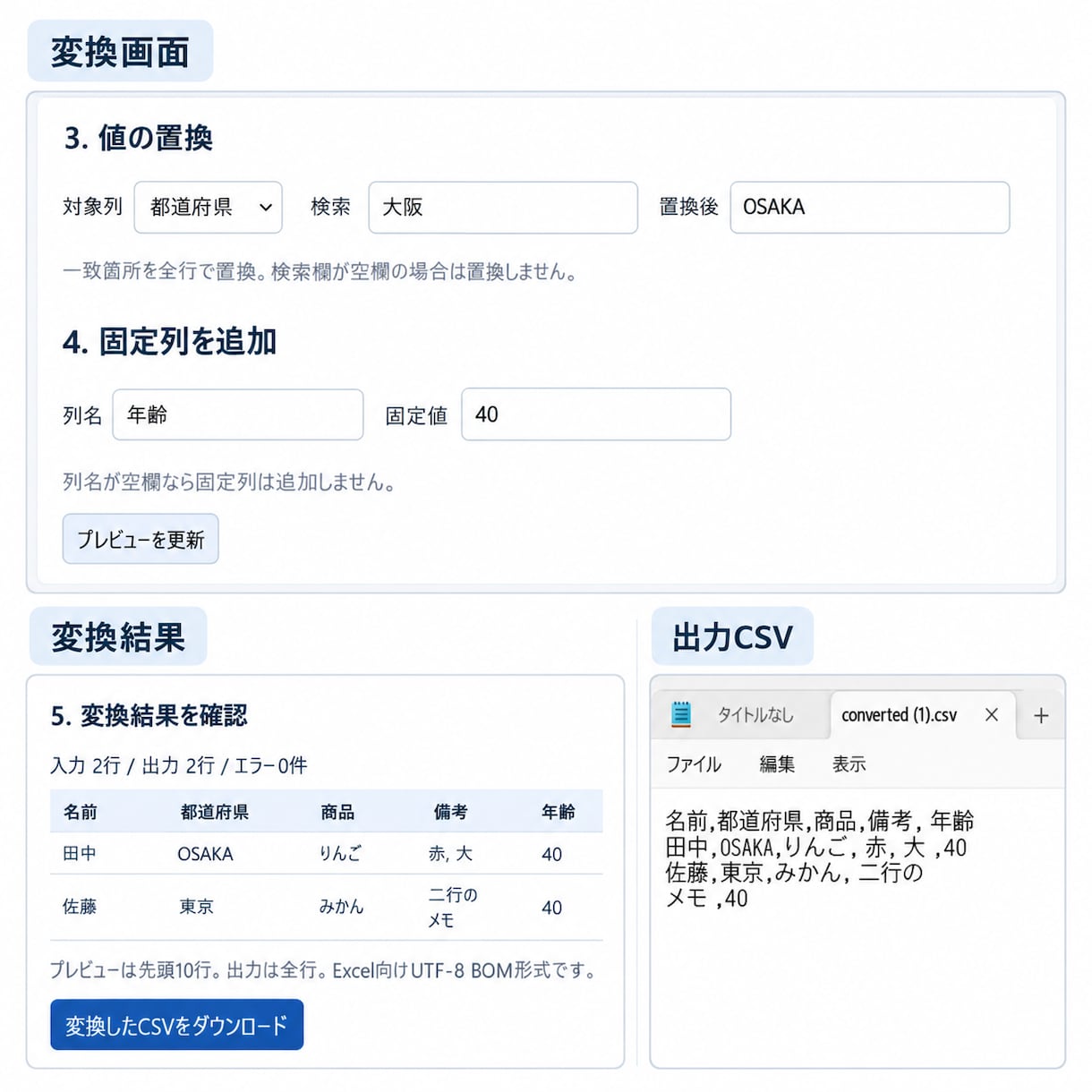Click the 田中,OSAKA,りんご line in notepad
This screenshot has height=1092, width=1092.
click(815, 848)
